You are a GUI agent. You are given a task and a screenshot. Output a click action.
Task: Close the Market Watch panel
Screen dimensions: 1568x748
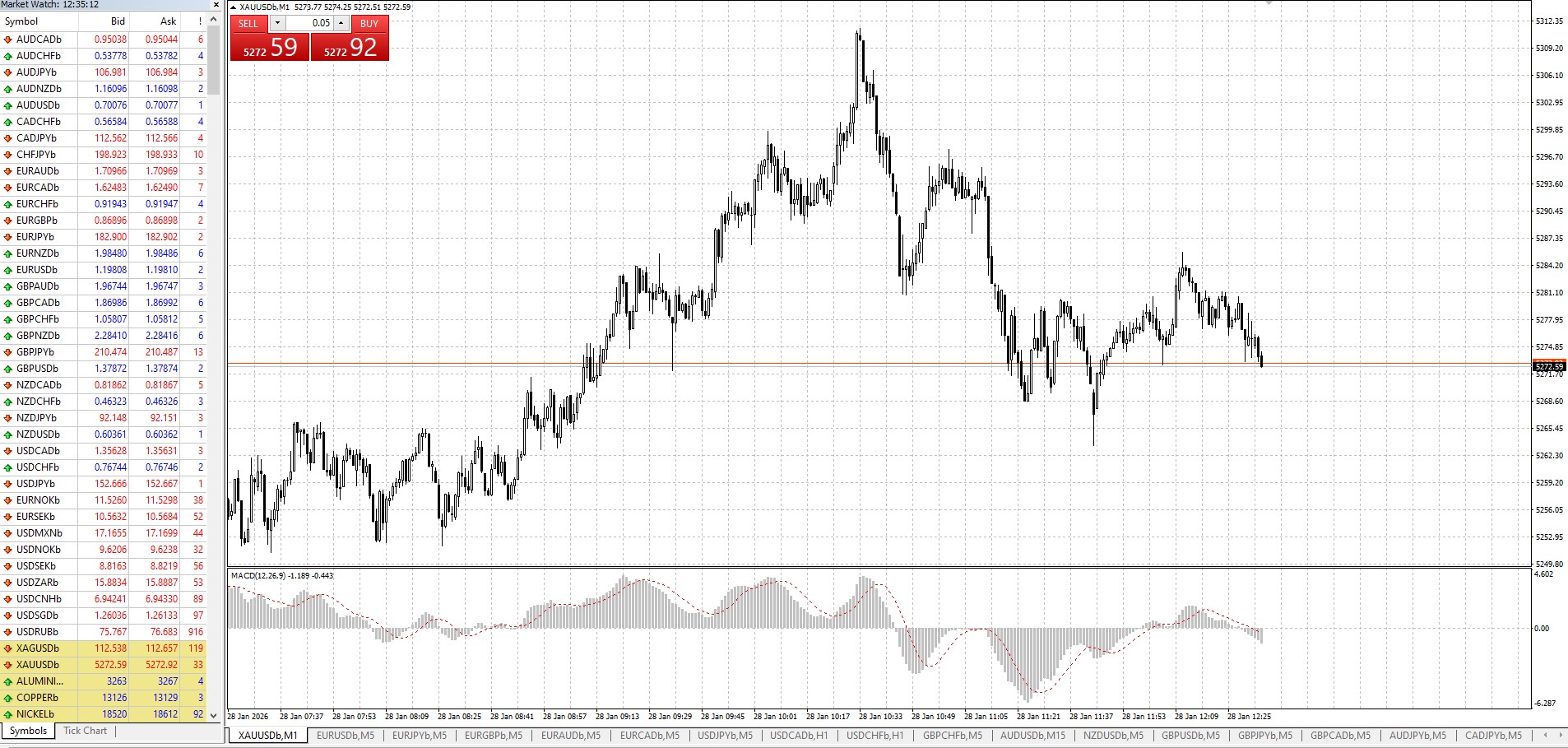[216, 5]
